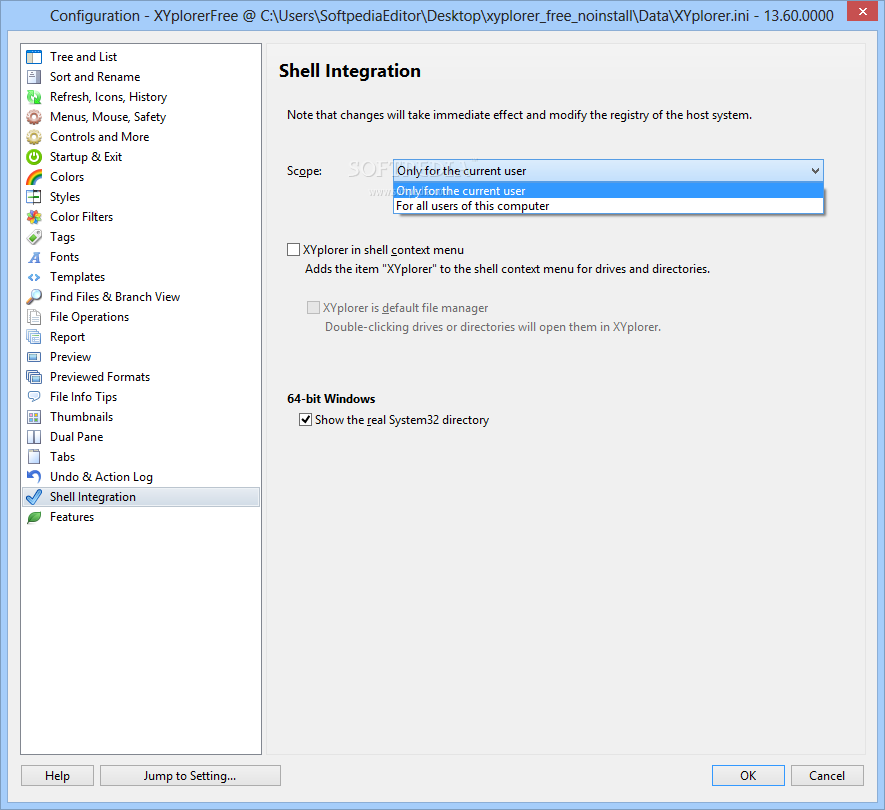Click the Features leaf icon

[34, 517]
